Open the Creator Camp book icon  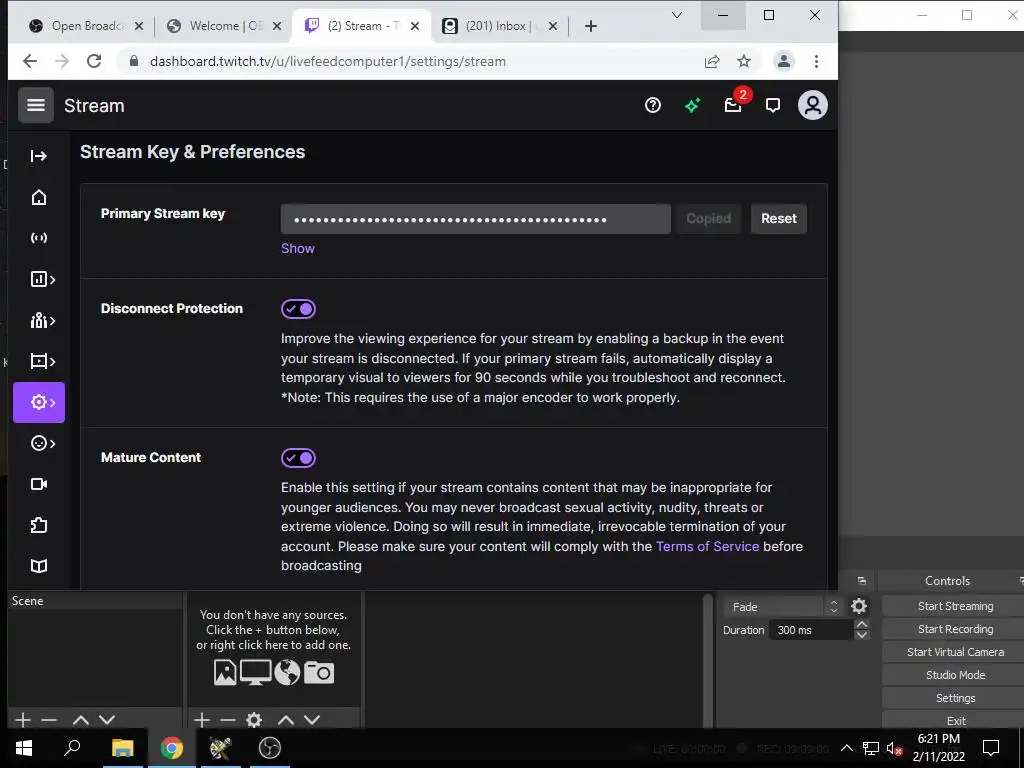[x=39, y=566]
